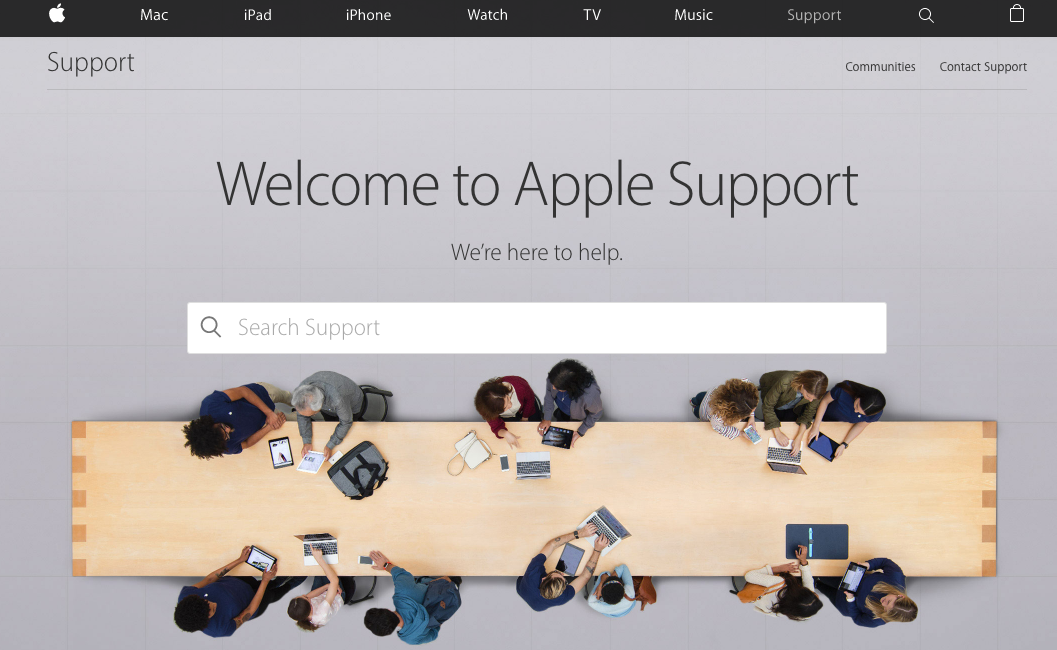The height and width of the screenshot is (650, 1057).
Task: Open the shopping bag icon
Action: point(1017,13)
